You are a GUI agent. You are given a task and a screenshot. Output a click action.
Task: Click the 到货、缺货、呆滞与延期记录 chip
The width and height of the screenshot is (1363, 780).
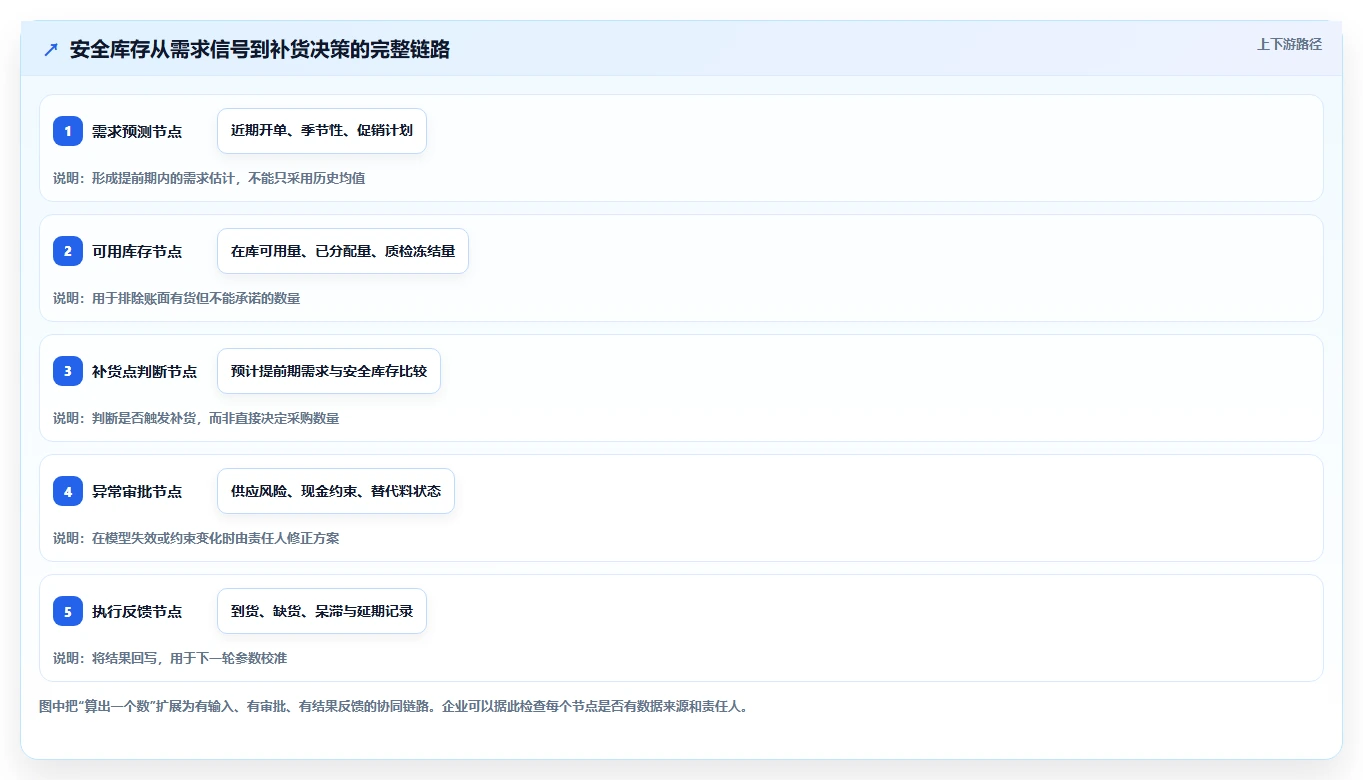tap(322, 611)
